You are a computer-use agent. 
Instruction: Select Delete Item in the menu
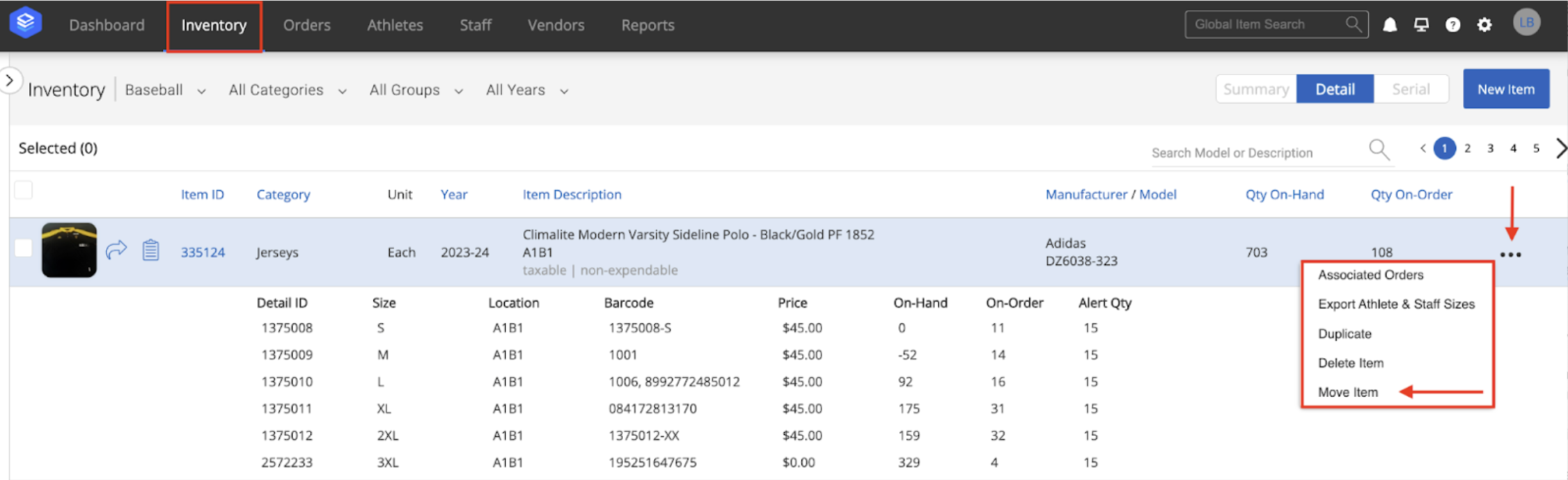1350,363
